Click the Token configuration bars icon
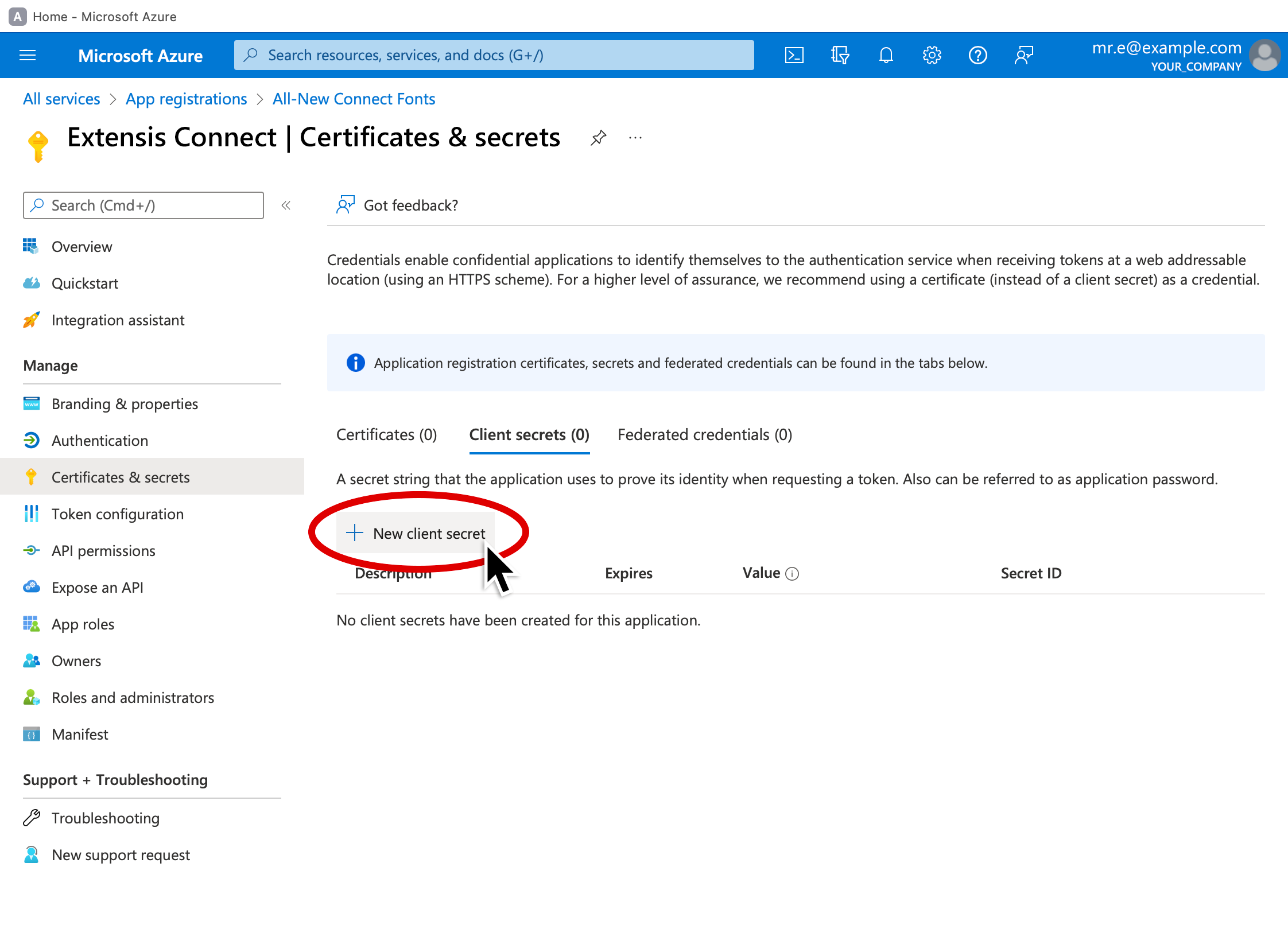The image size is (1288, 933). [x=31, y=514]
